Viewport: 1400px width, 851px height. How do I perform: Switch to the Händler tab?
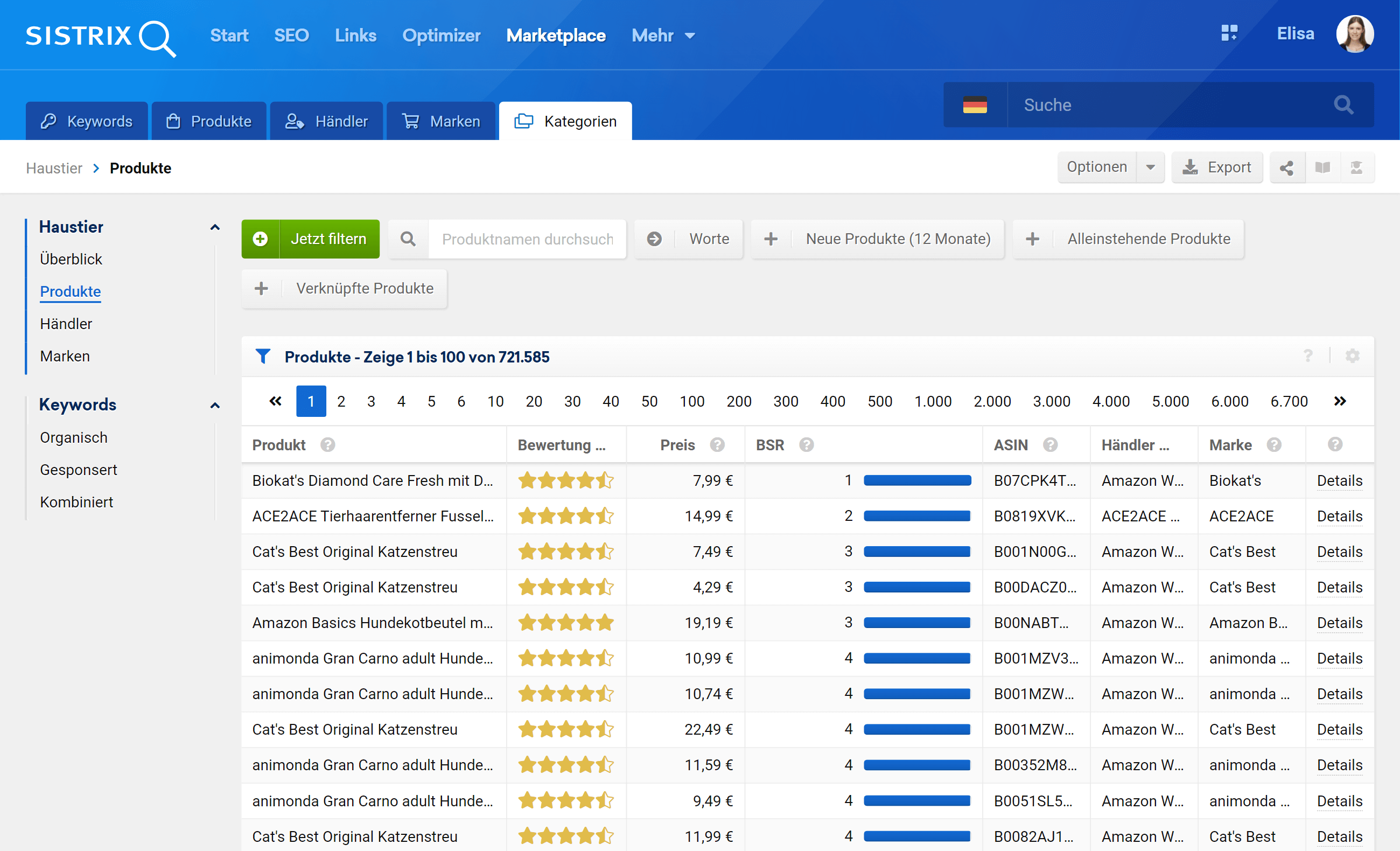point(327,122)
